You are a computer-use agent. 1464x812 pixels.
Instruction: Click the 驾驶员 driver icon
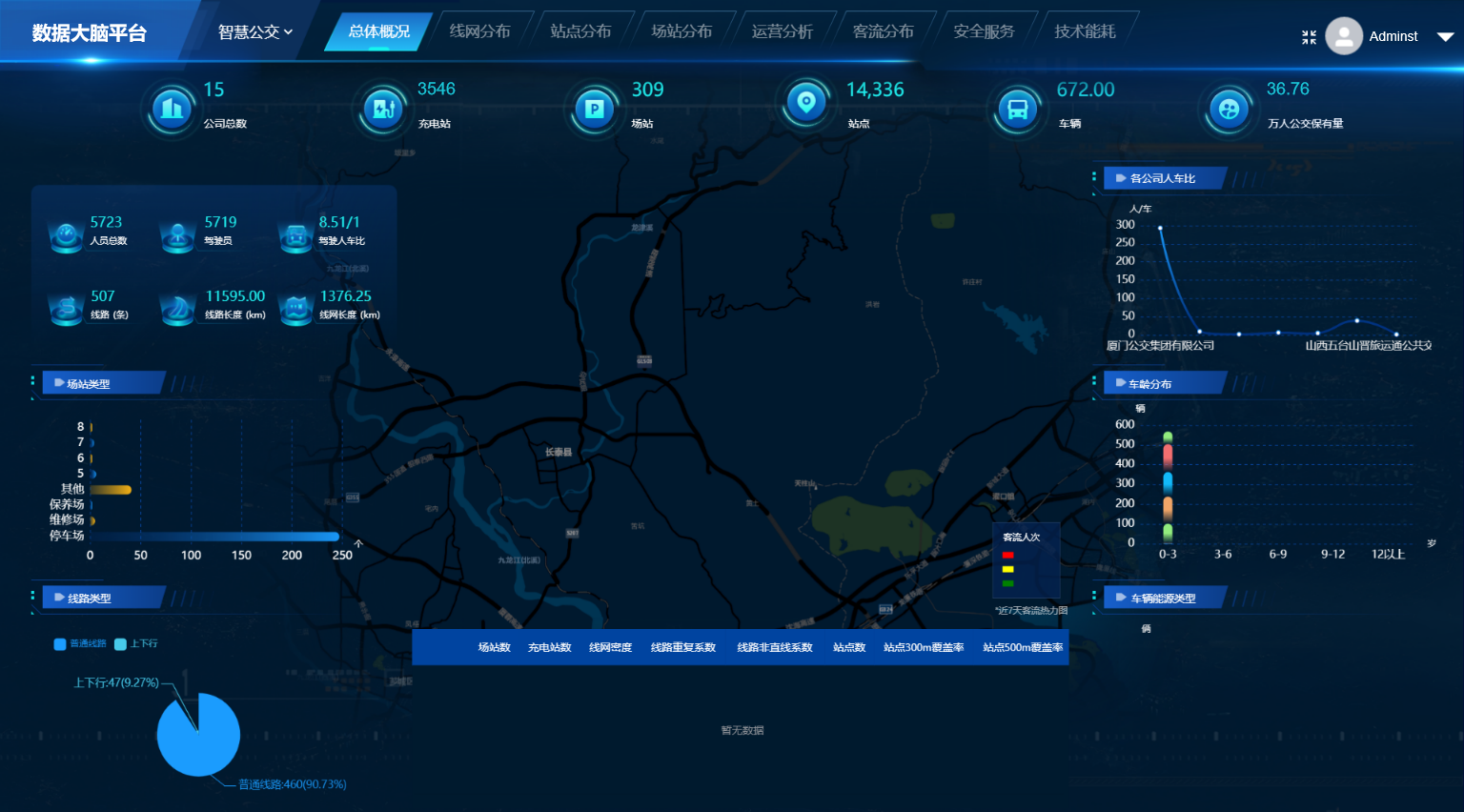[x=178, y=234]
